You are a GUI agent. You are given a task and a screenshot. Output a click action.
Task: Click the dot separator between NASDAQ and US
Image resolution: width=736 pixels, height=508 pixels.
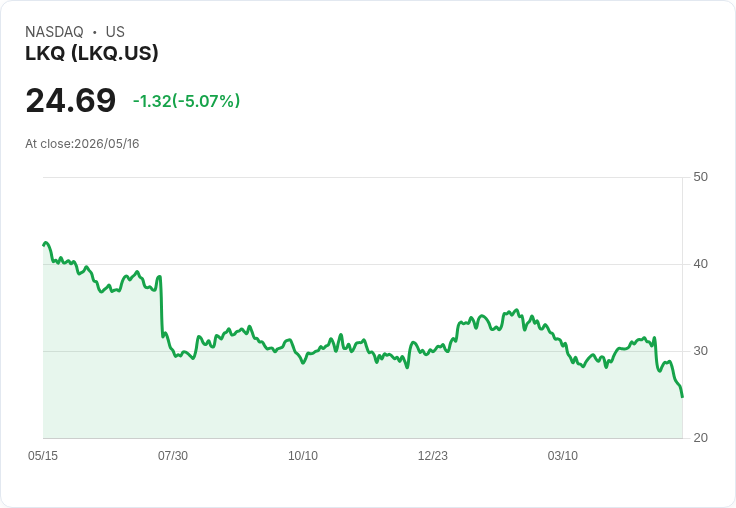(95, 32)
